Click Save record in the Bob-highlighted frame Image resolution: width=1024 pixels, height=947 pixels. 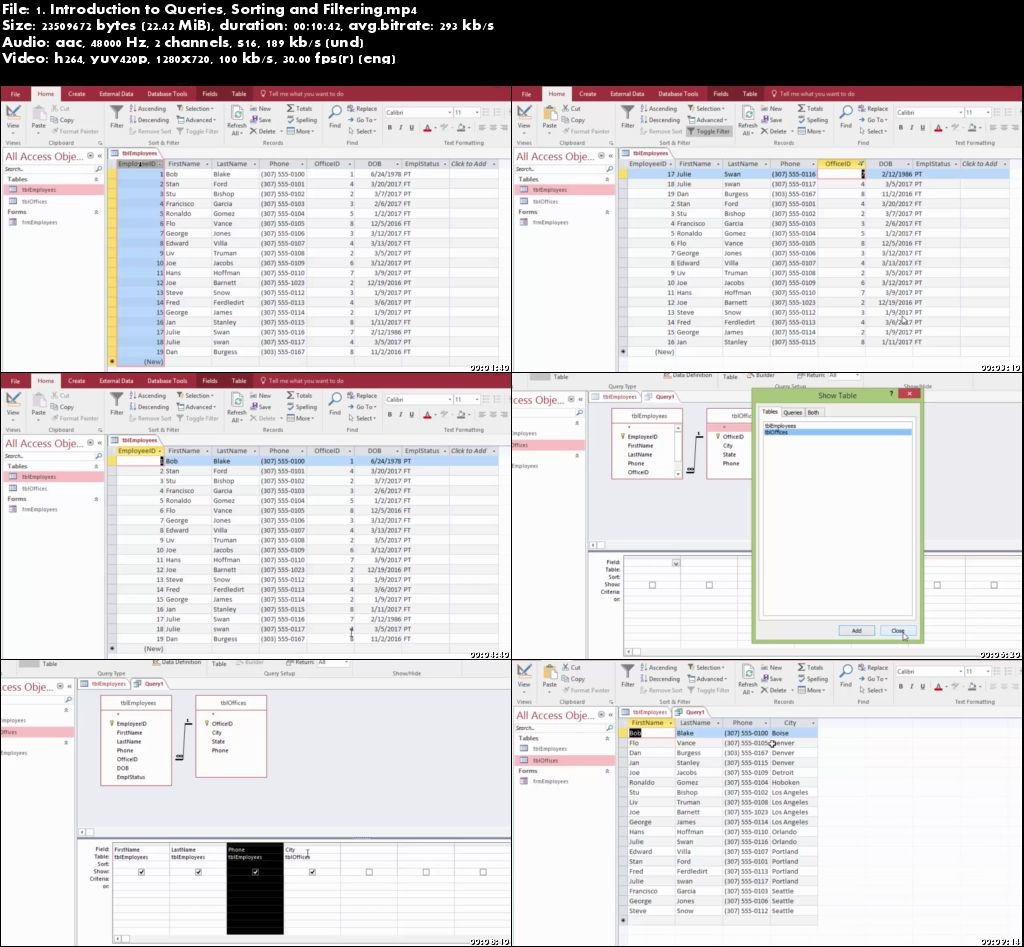pyautogui.click(x=261, y=407)
